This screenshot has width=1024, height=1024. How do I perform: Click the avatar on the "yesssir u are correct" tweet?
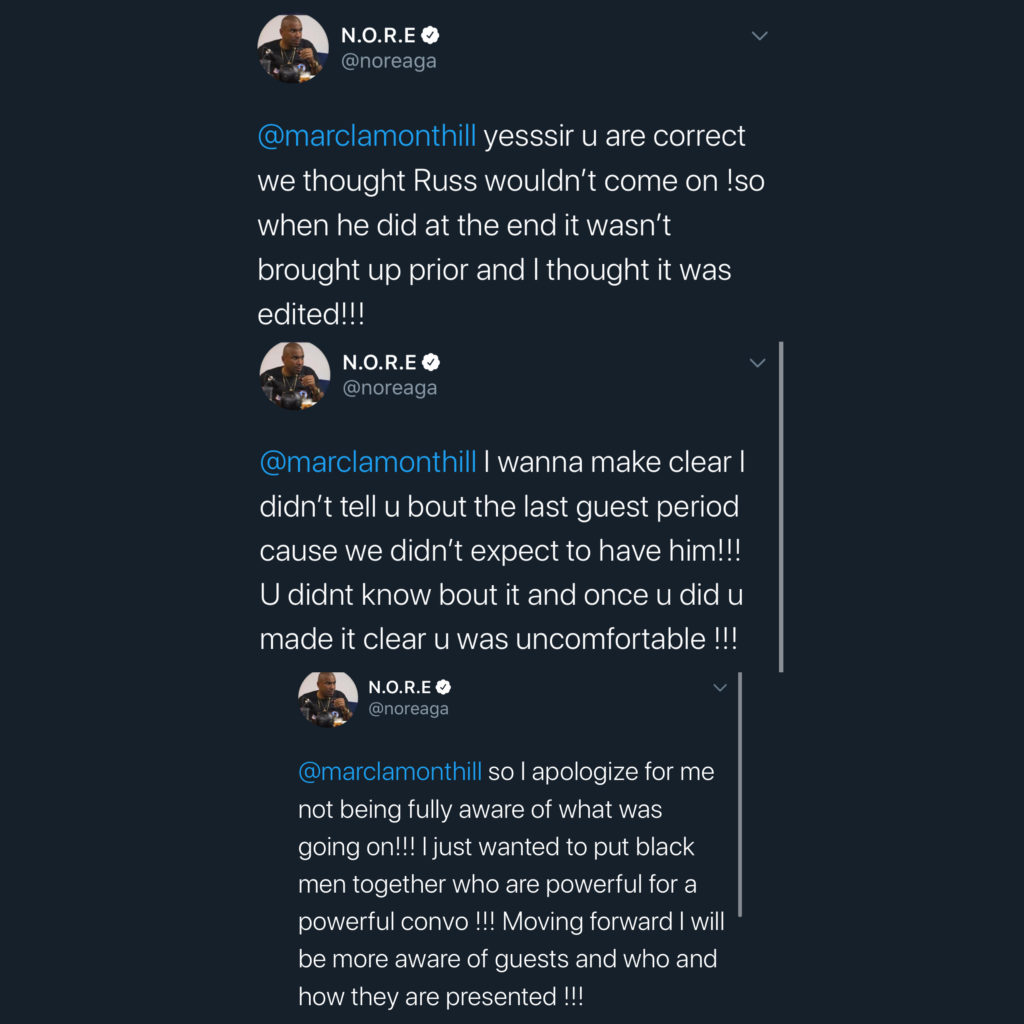pyautogui.click(x=293, y=48)
